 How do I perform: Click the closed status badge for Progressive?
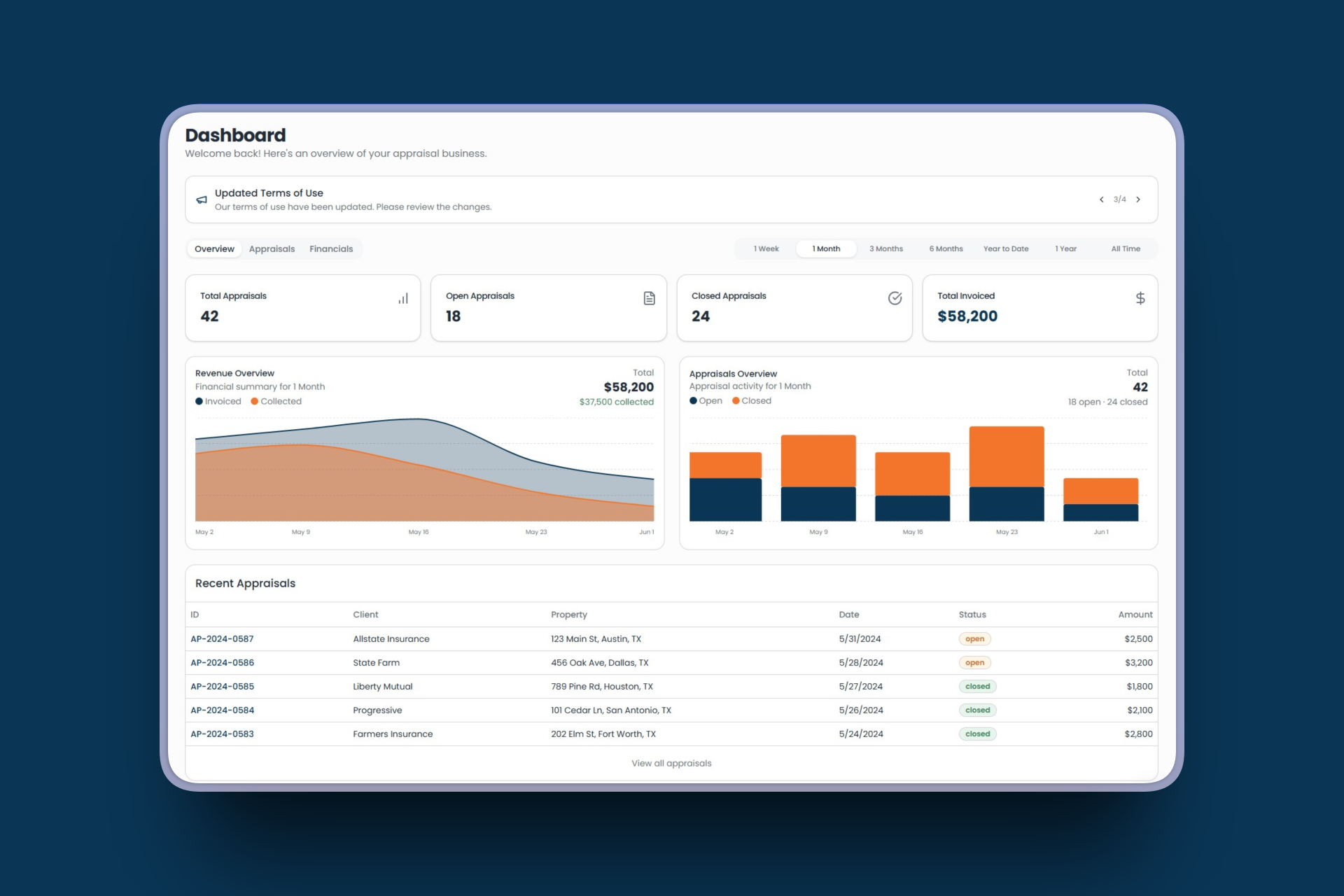[x=977, y=710]
